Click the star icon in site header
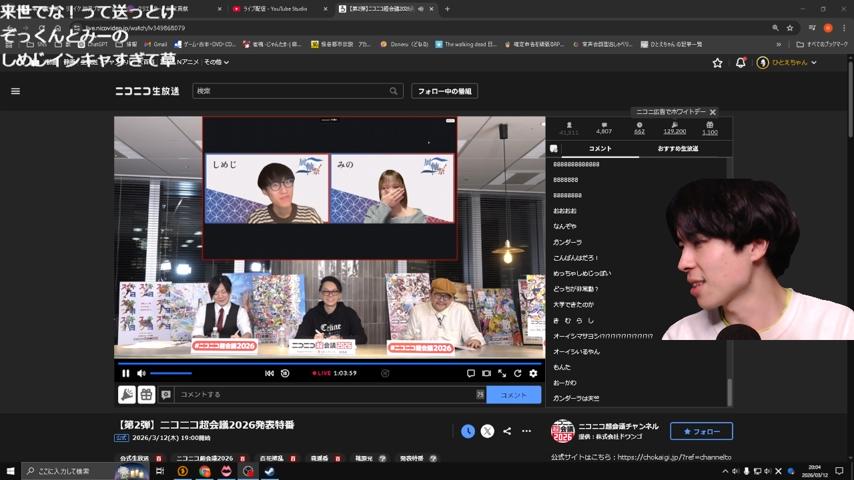Screen dimensions: 854x480 [x=718, y=63]
